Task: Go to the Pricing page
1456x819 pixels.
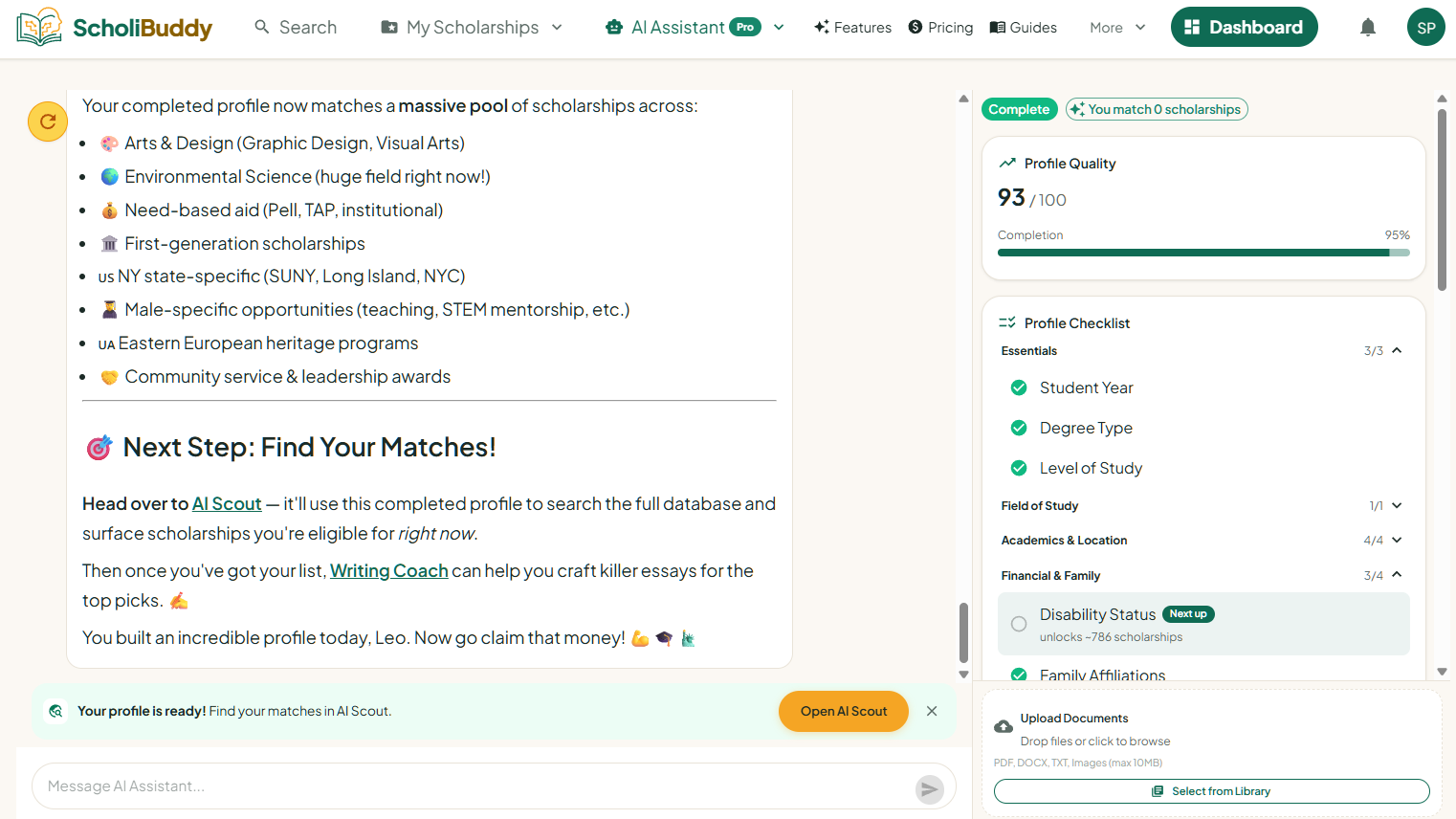Action: 940,28
